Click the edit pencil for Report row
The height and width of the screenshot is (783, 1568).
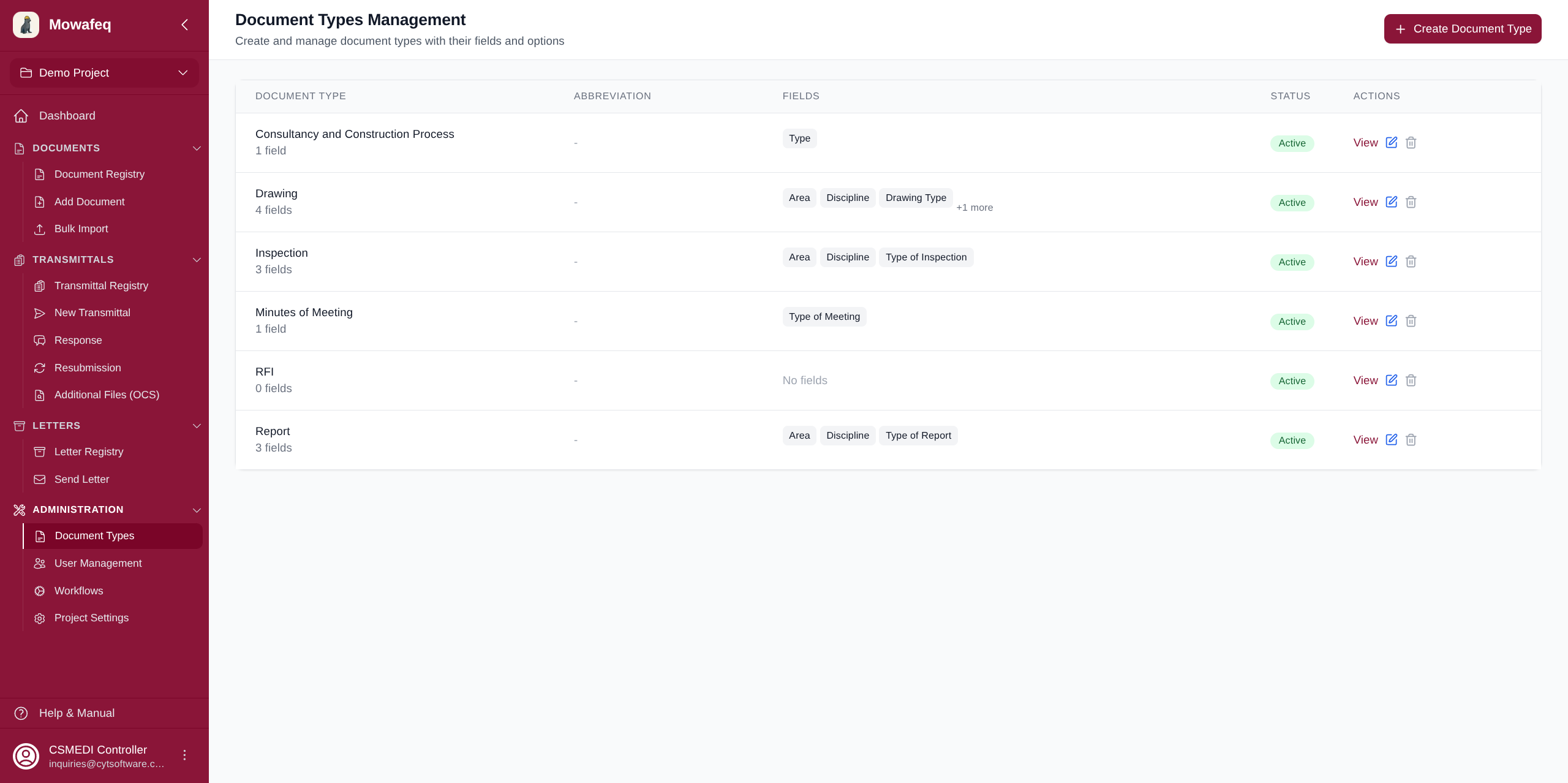pos(1392,439)
